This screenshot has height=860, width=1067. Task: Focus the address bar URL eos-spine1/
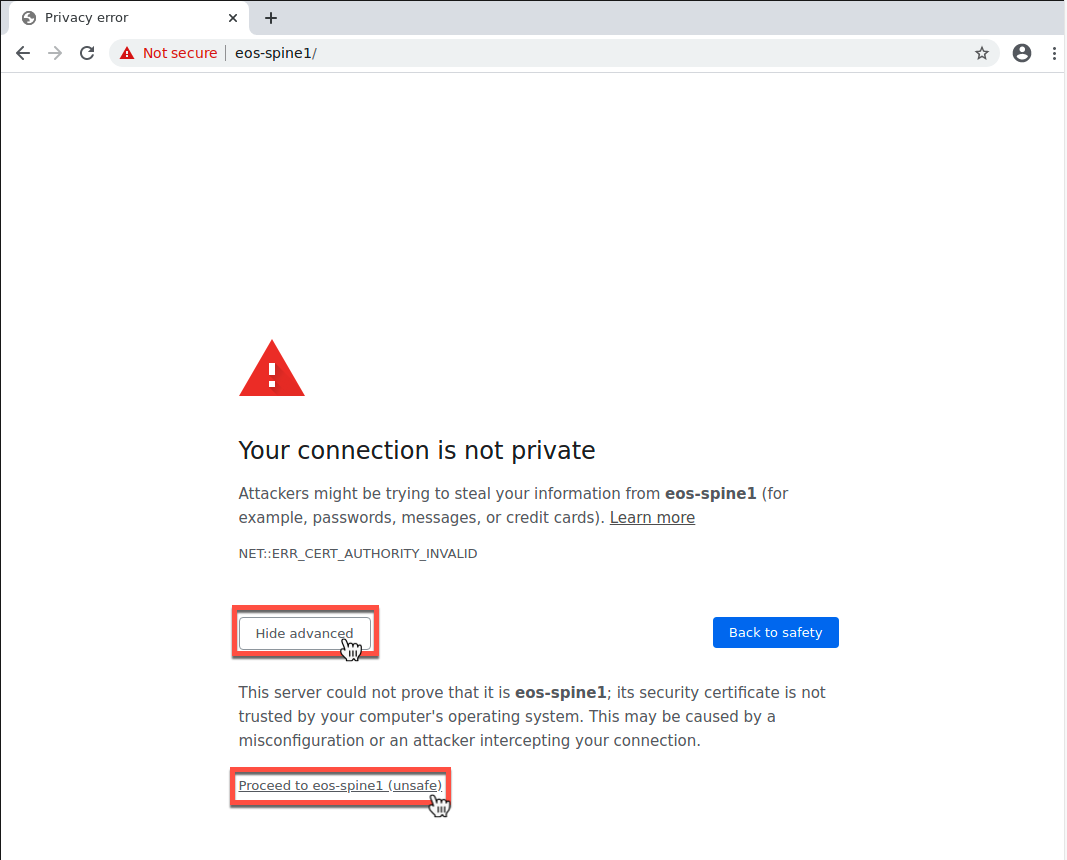point(276,53)
